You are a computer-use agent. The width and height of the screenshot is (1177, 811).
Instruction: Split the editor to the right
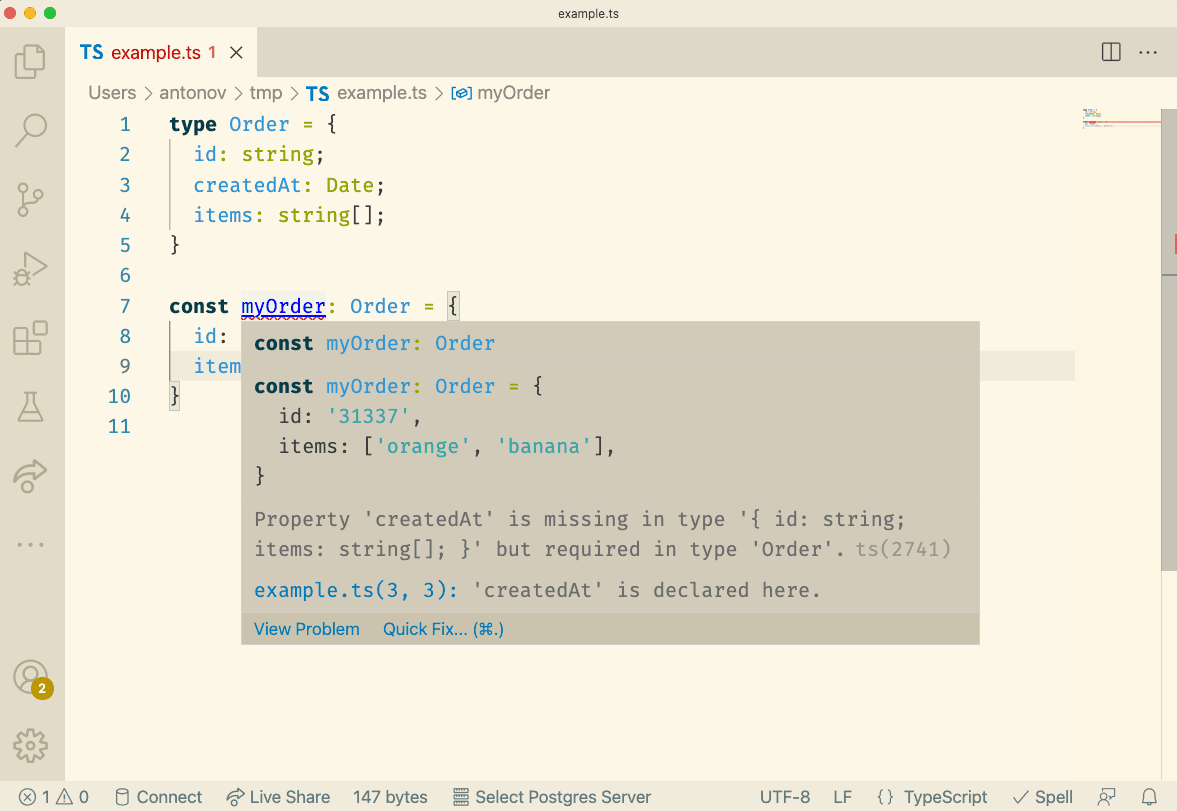[x=1110, y=52]
